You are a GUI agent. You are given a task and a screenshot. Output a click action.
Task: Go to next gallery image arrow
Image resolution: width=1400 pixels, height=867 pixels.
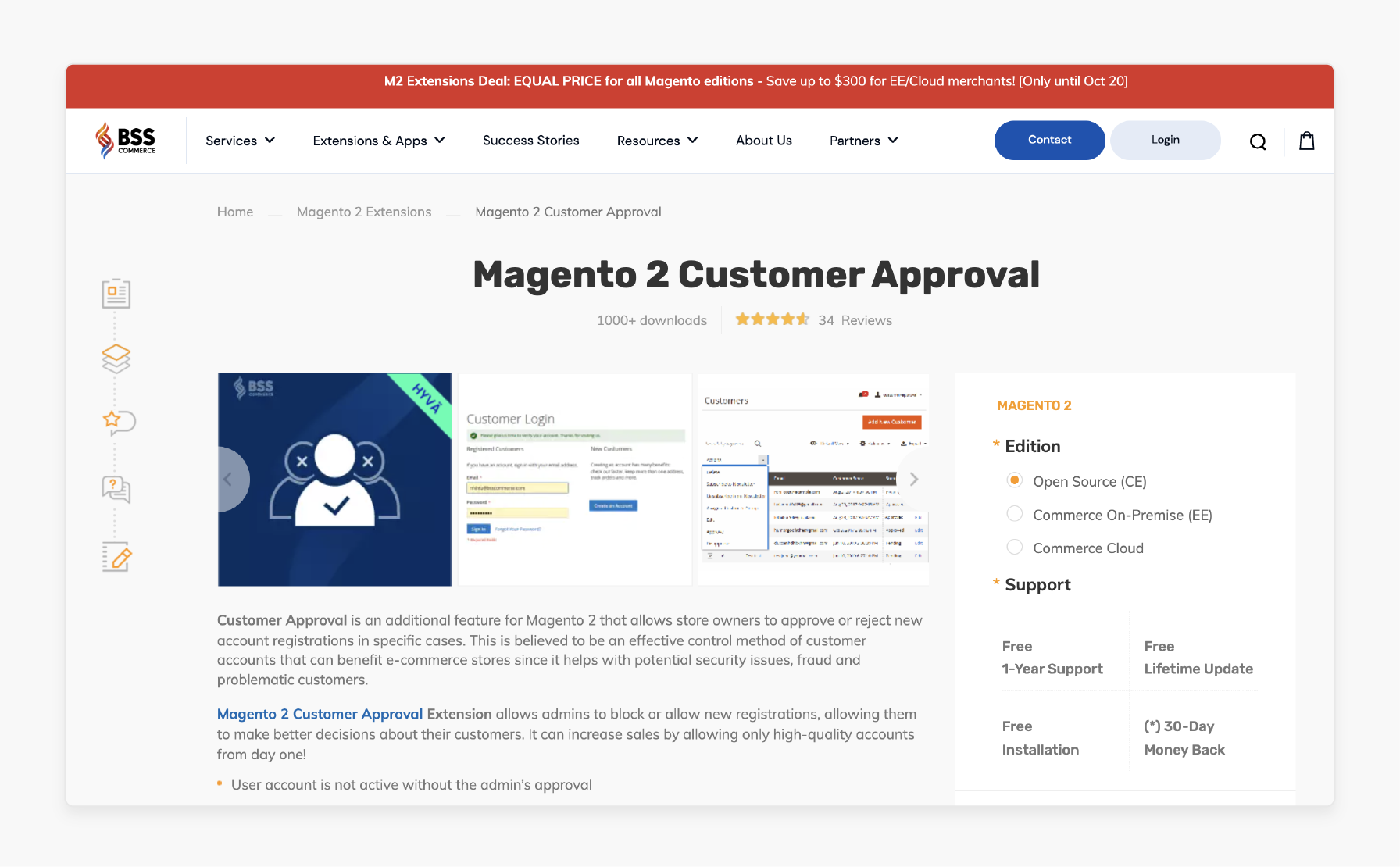click(913, 480)
